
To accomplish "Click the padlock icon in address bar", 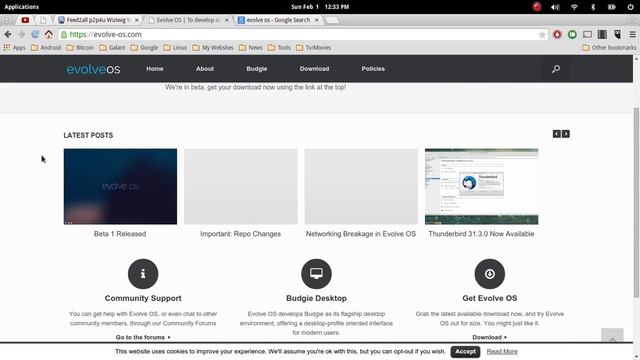I will [x=64, y=35].
